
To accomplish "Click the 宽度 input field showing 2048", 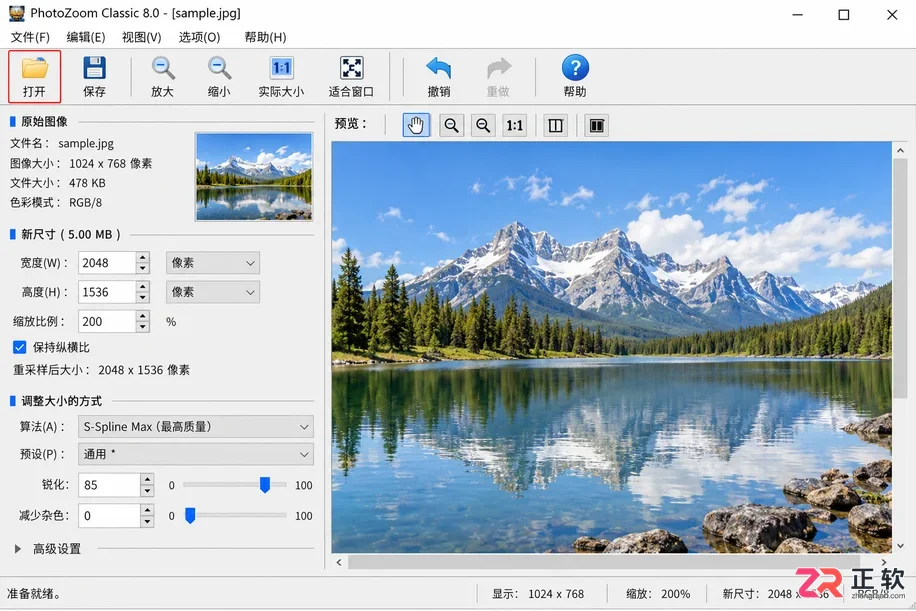I will pos(107,263).
